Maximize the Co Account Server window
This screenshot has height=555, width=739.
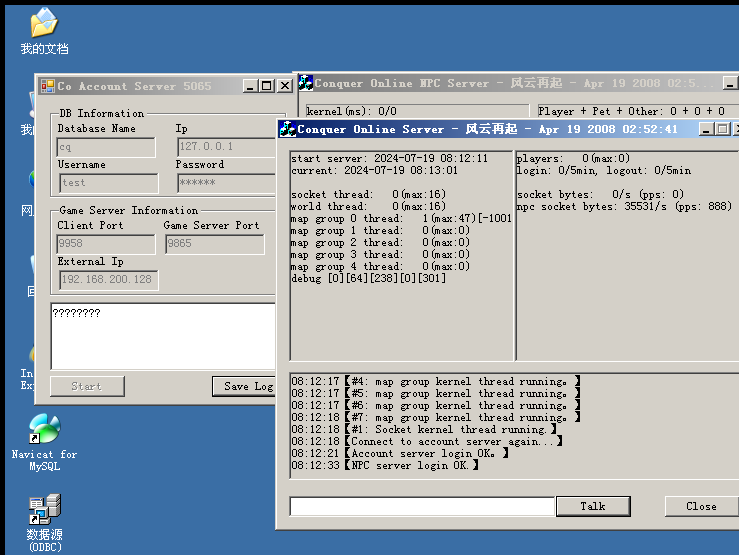click(267, 86)
